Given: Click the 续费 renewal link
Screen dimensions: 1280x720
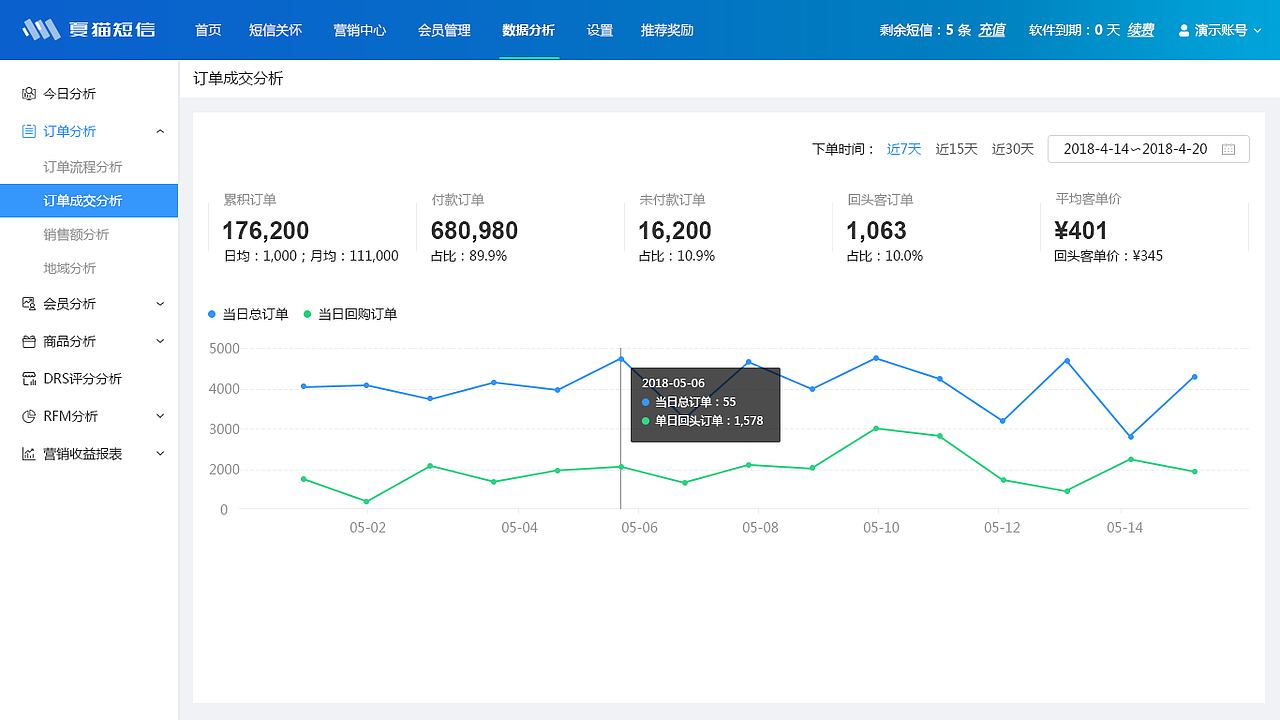Looking at the screenshot, I should coord(1141,30).
